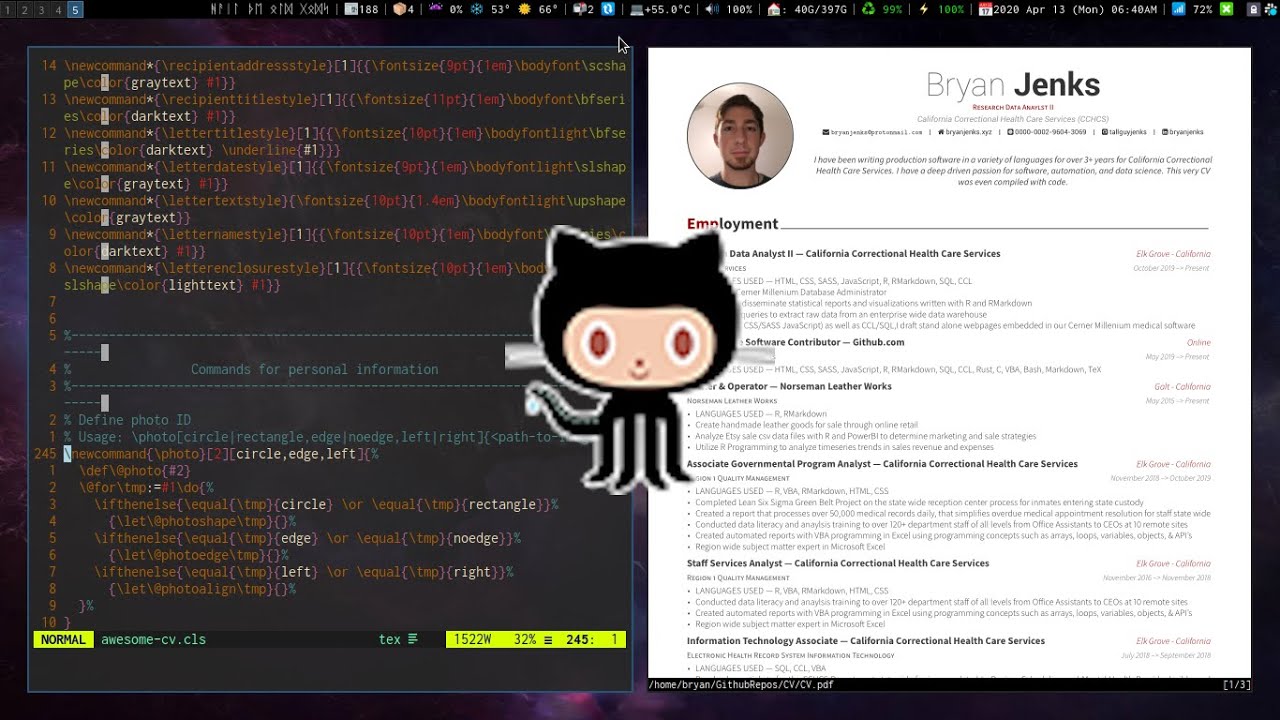Click the blue signal strength icon
The image size is (1280, 720).
[x=1178, y=9]
